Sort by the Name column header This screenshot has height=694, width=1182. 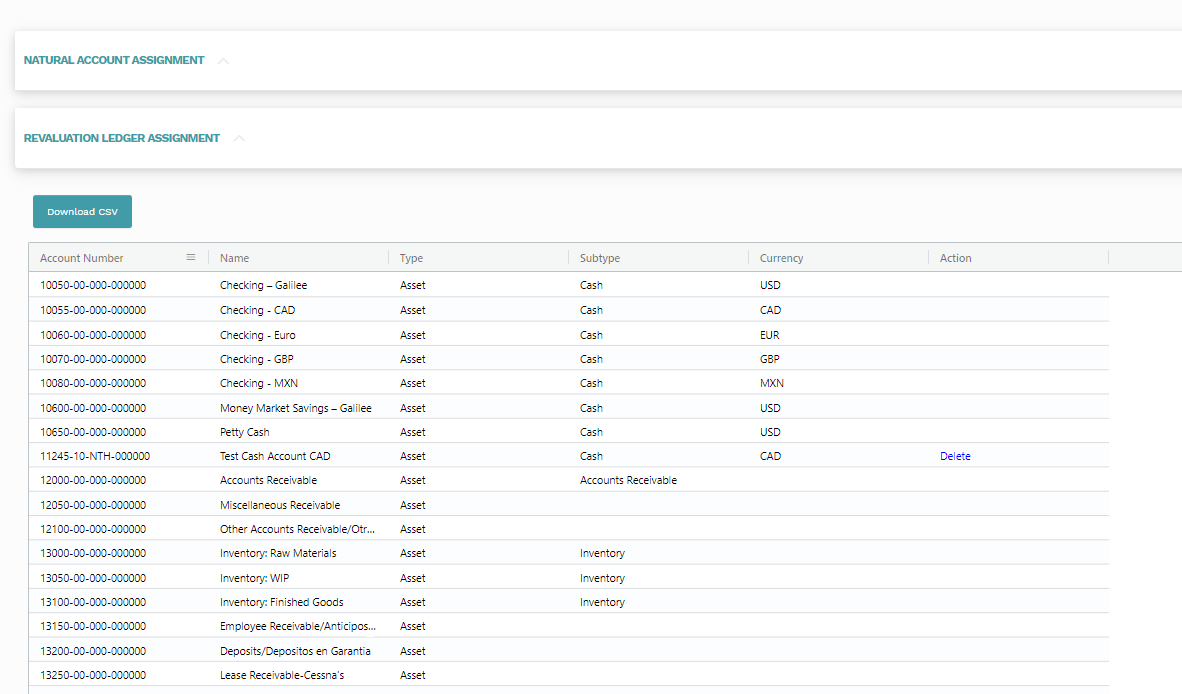coord(235,258)
